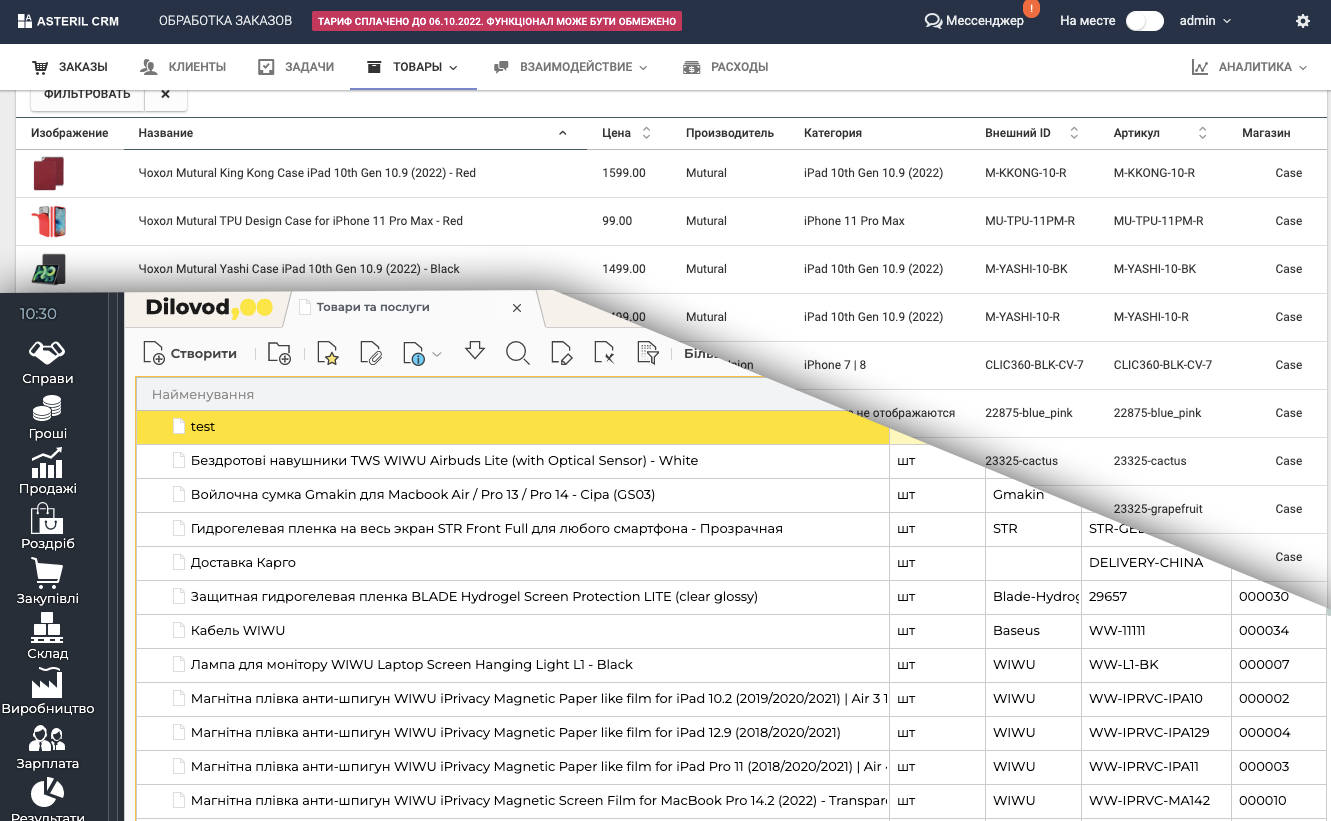Click Створити in the Dilovod toolbar
Screen dimensions: 1331x821
190,353
